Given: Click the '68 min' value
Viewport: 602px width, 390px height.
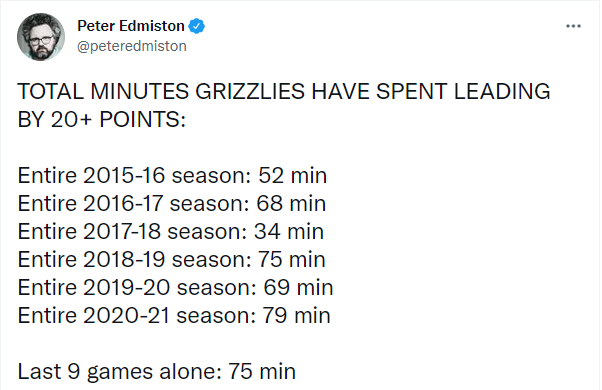Looking at the screenshot, I should click(x=291, y=203).
